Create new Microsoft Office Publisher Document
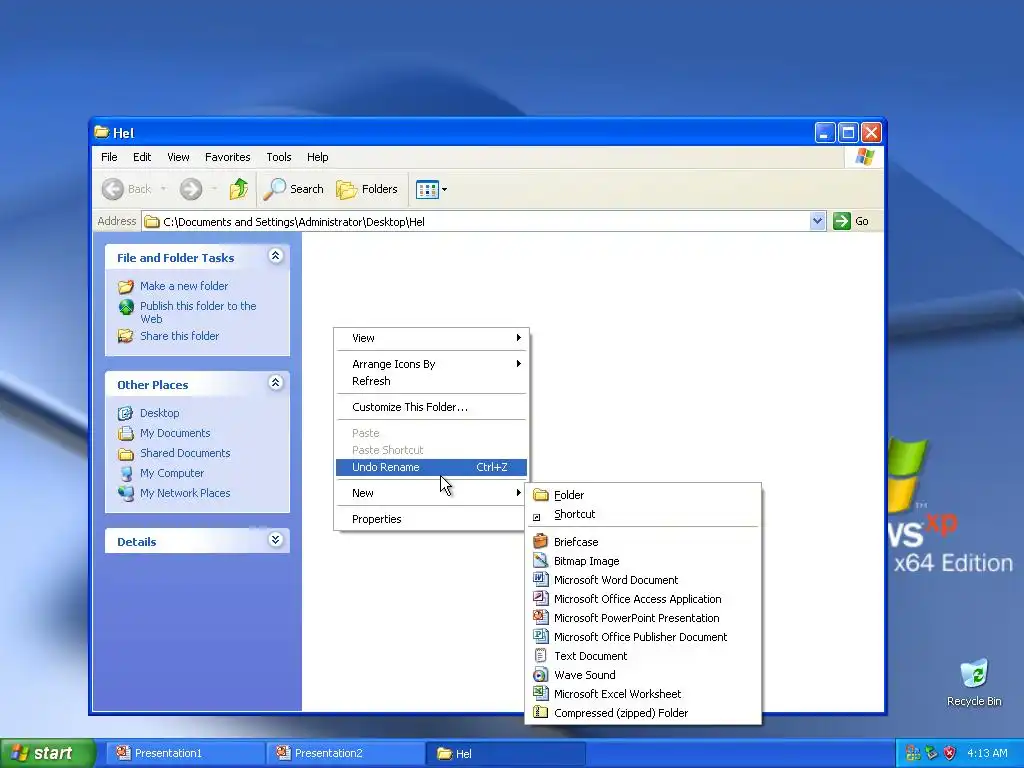Image resolution: width=1024 pixels, height=768 pixels. (x=643, y=637)
